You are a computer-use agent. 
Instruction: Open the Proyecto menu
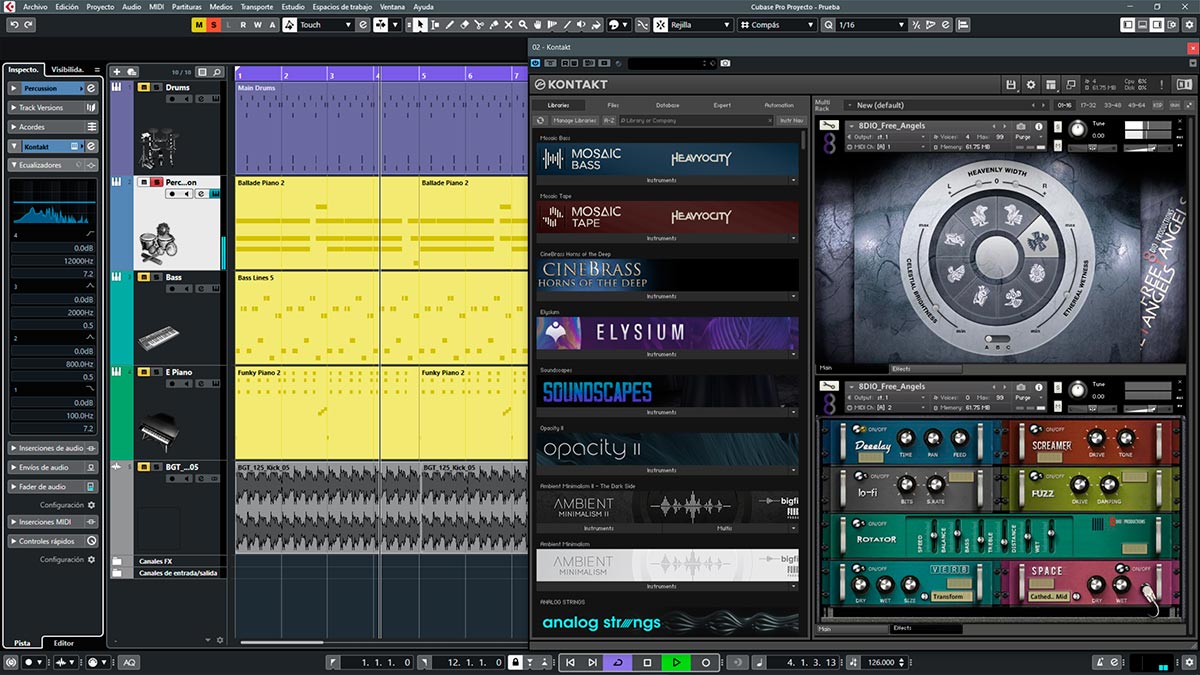[x=100, y=7]
